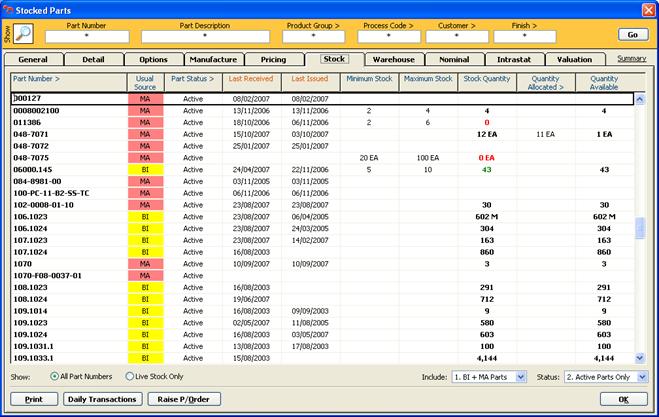Click the Summary link
The height and width of the screenshot is (417, 659).
[632, 58]
